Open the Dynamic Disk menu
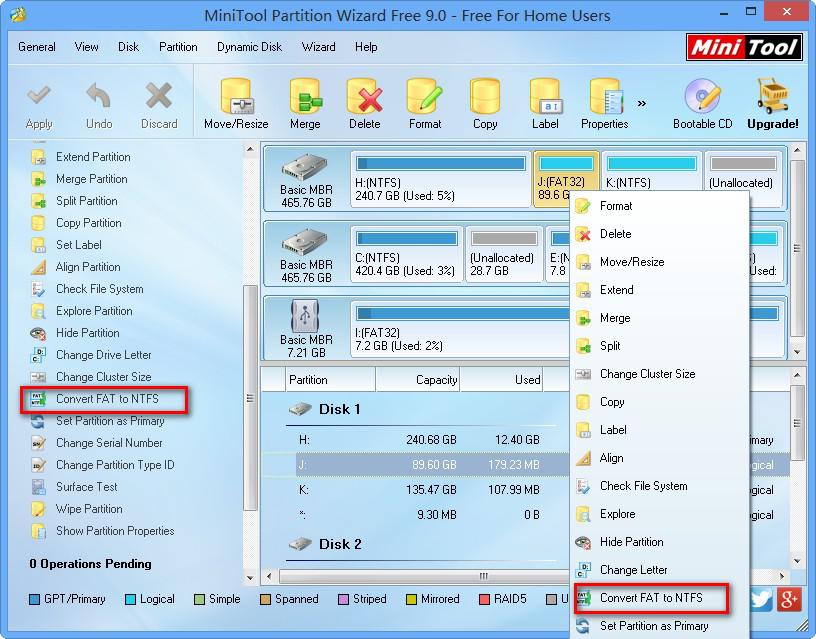Image resolution: width=816 pixels, height=639 pixels. pos(249,47)
